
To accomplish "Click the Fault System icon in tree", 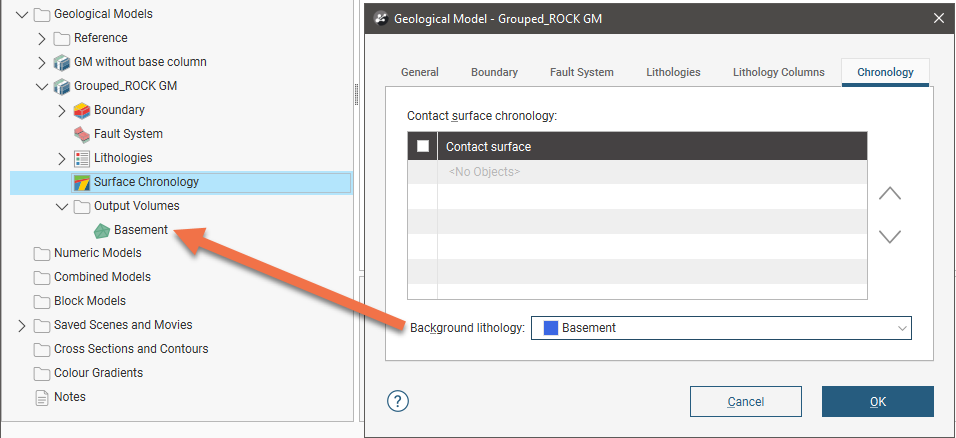I will (82, 134).
